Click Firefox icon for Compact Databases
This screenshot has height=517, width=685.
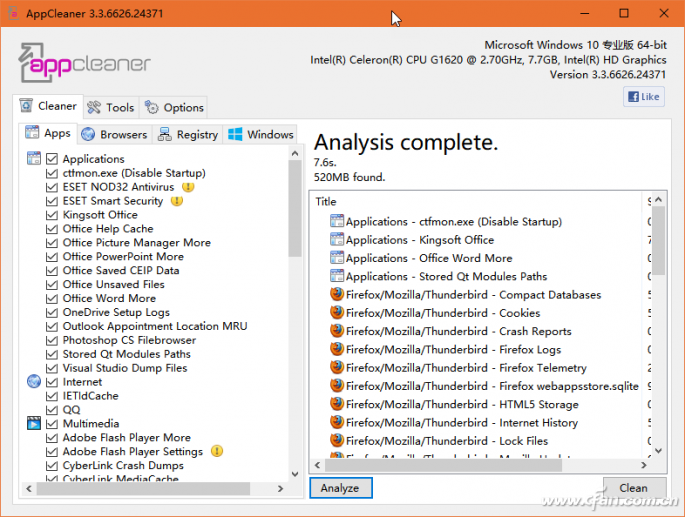point(337,294)
